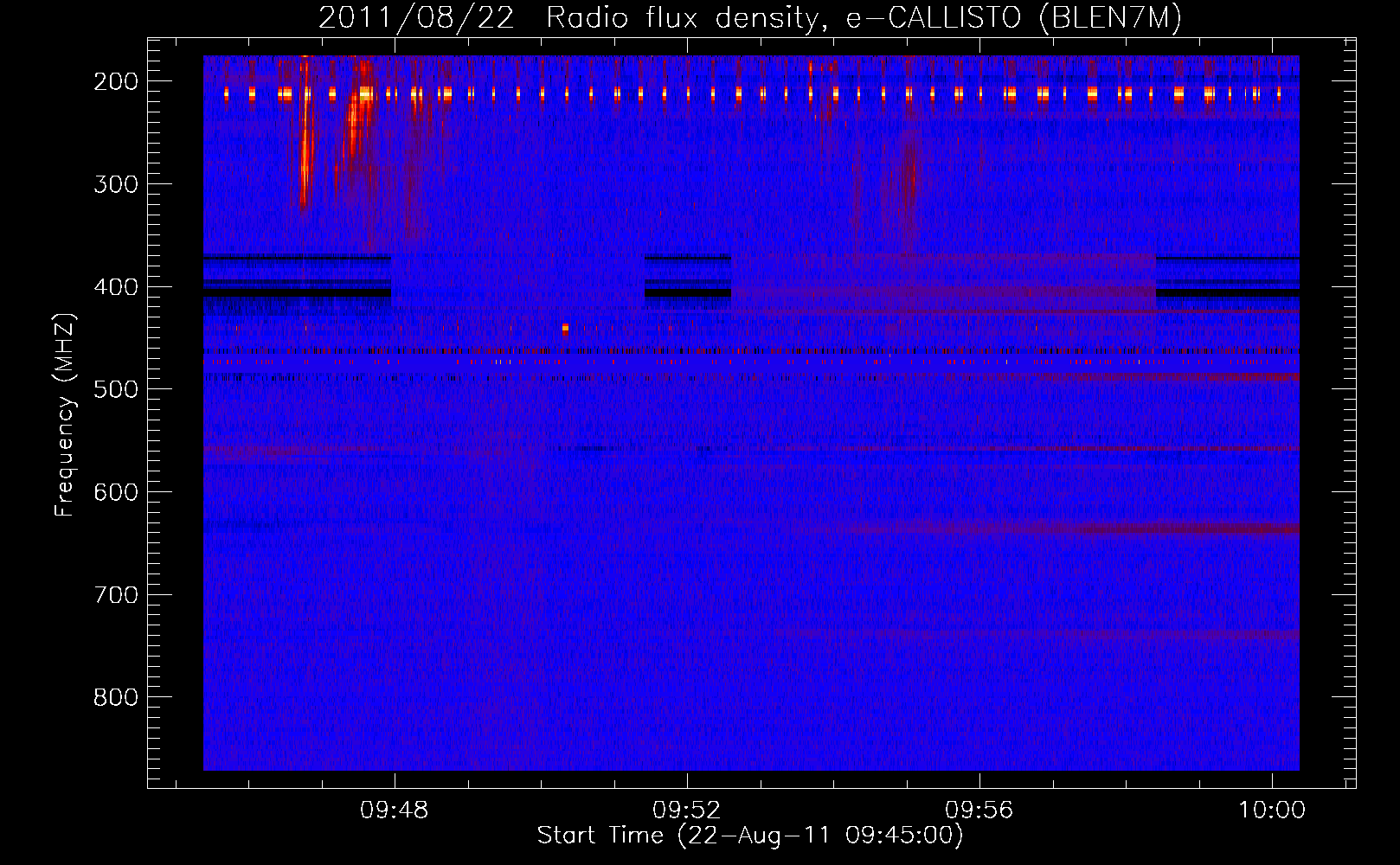Viewport: 1400px width, 865px height.
Task: Click the 09:48 time tick label
Action: [395, 811]
